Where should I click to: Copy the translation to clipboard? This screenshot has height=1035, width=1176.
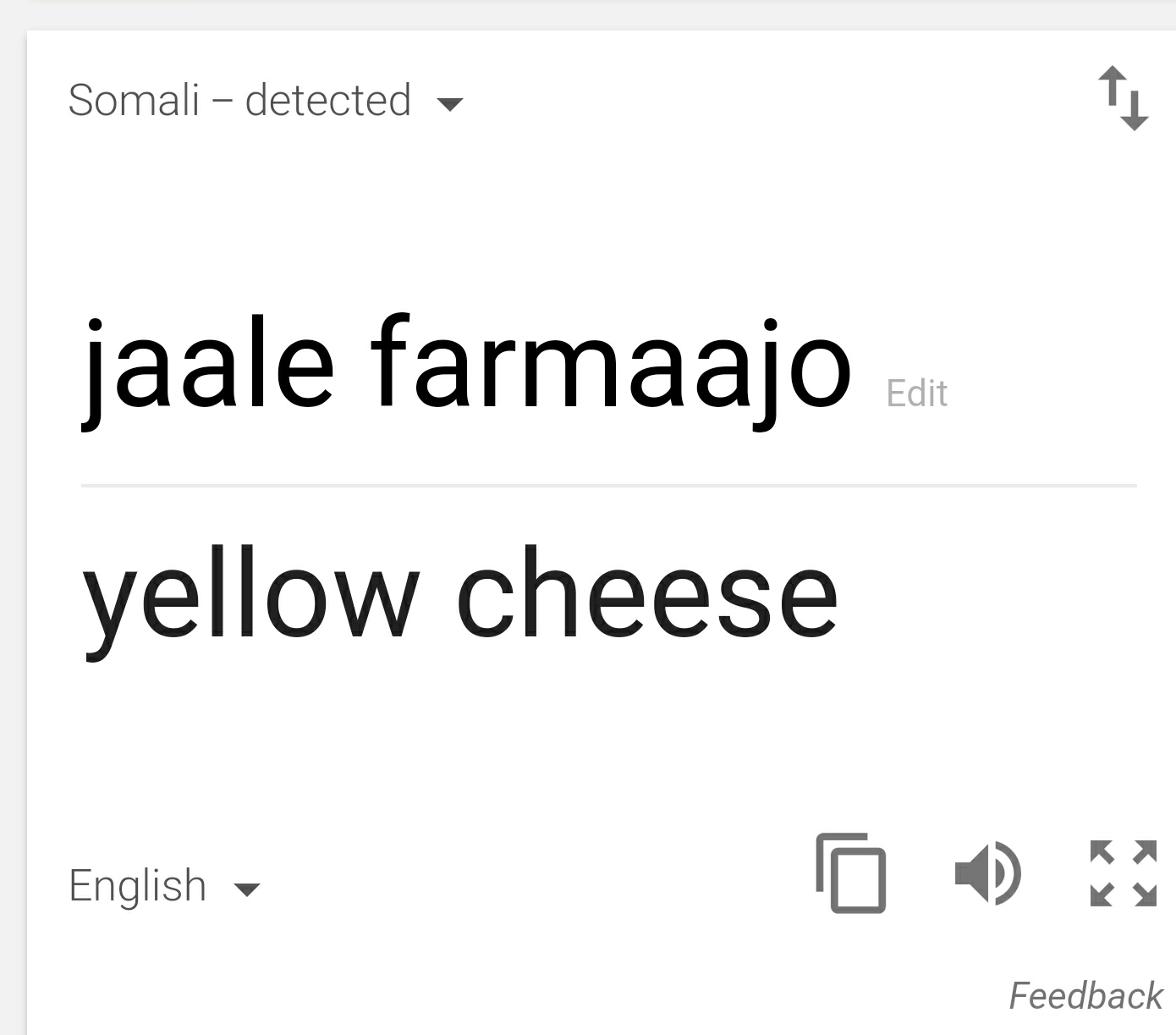(x=850, y=873)
